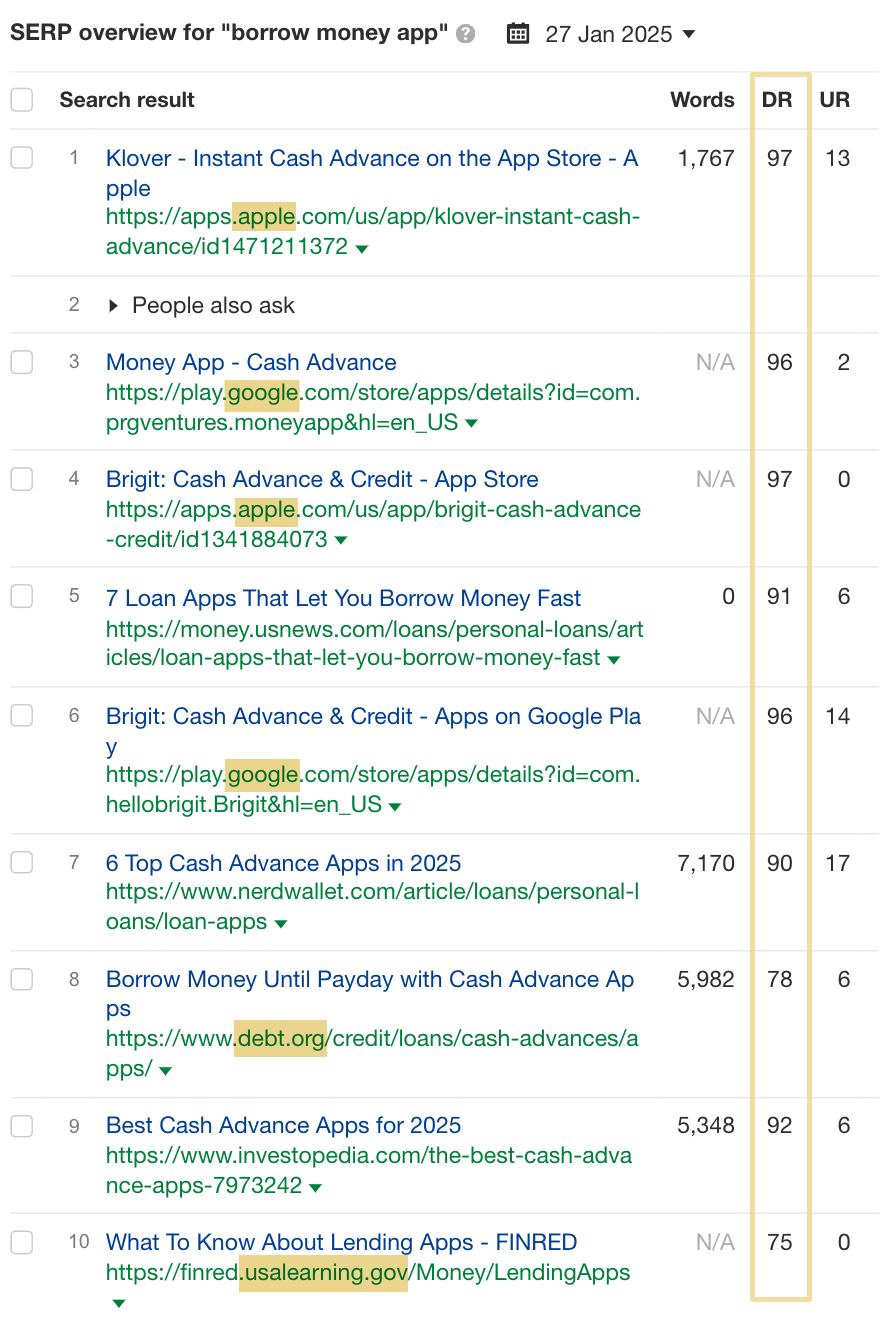Open URL dropdown for investopedia.com link

point(316,1188)
